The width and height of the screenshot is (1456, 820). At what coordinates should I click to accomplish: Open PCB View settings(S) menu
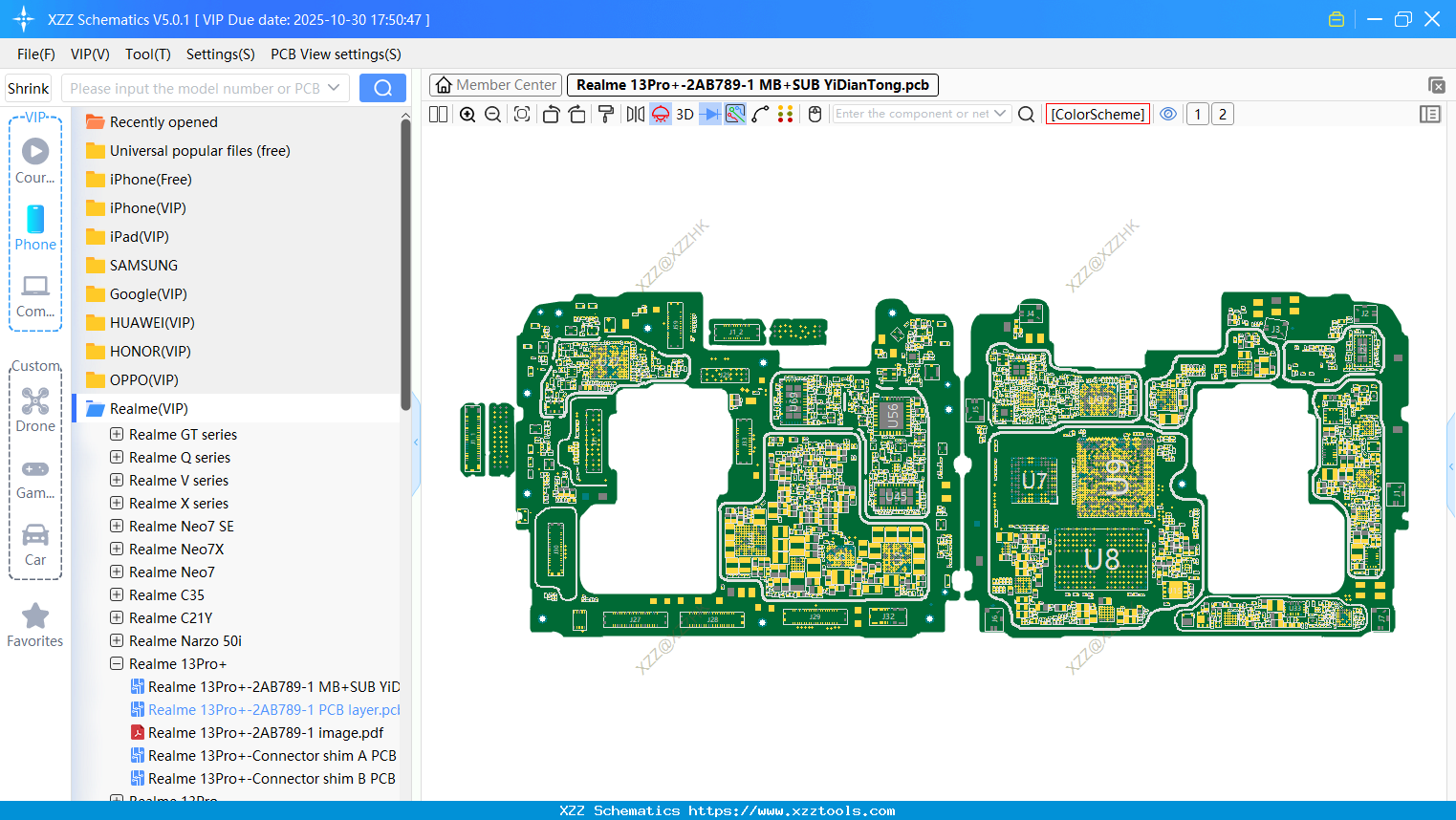pos(336,54)
